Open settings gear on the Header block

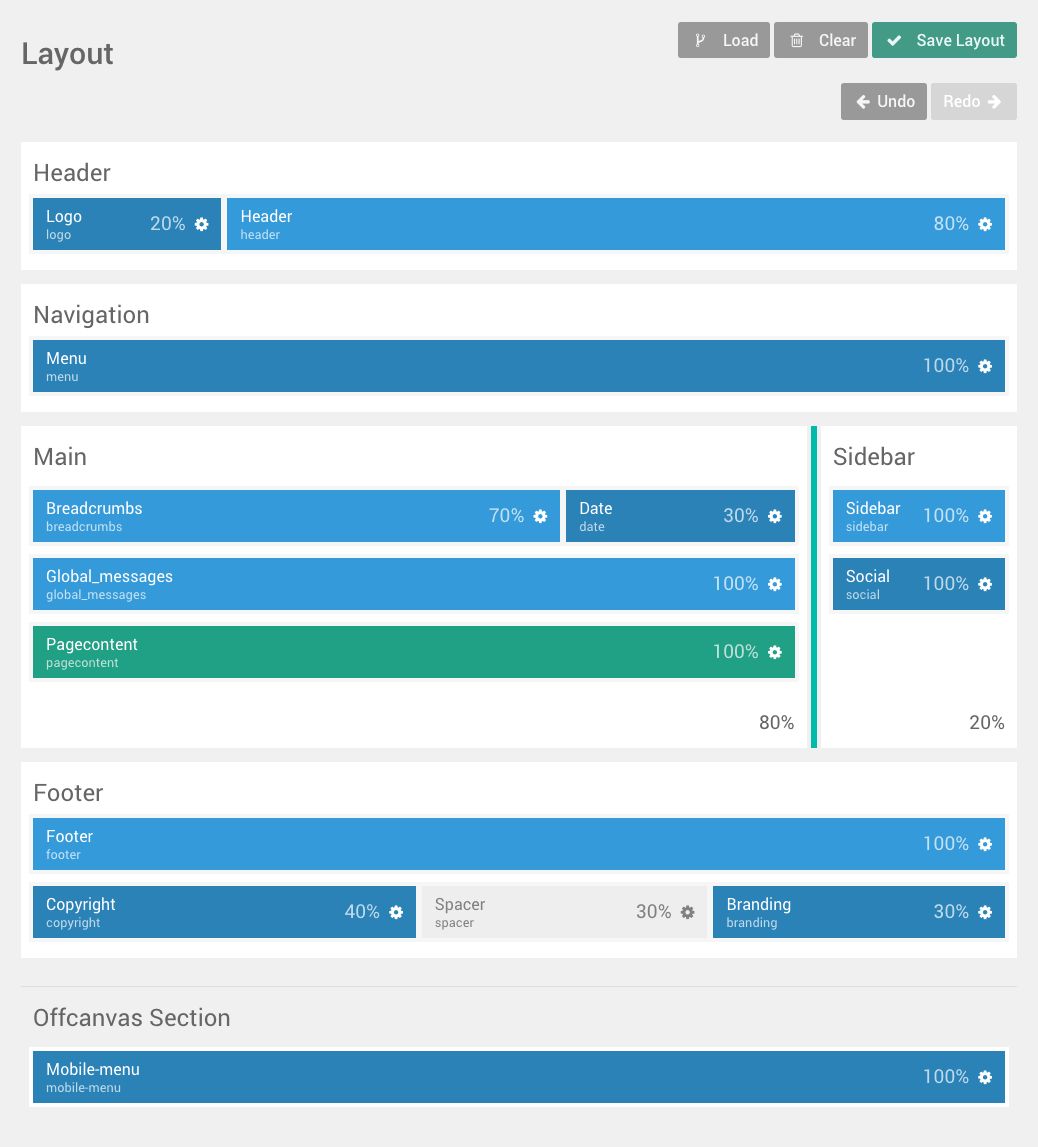pyautogui.click(x=983, y=224)
